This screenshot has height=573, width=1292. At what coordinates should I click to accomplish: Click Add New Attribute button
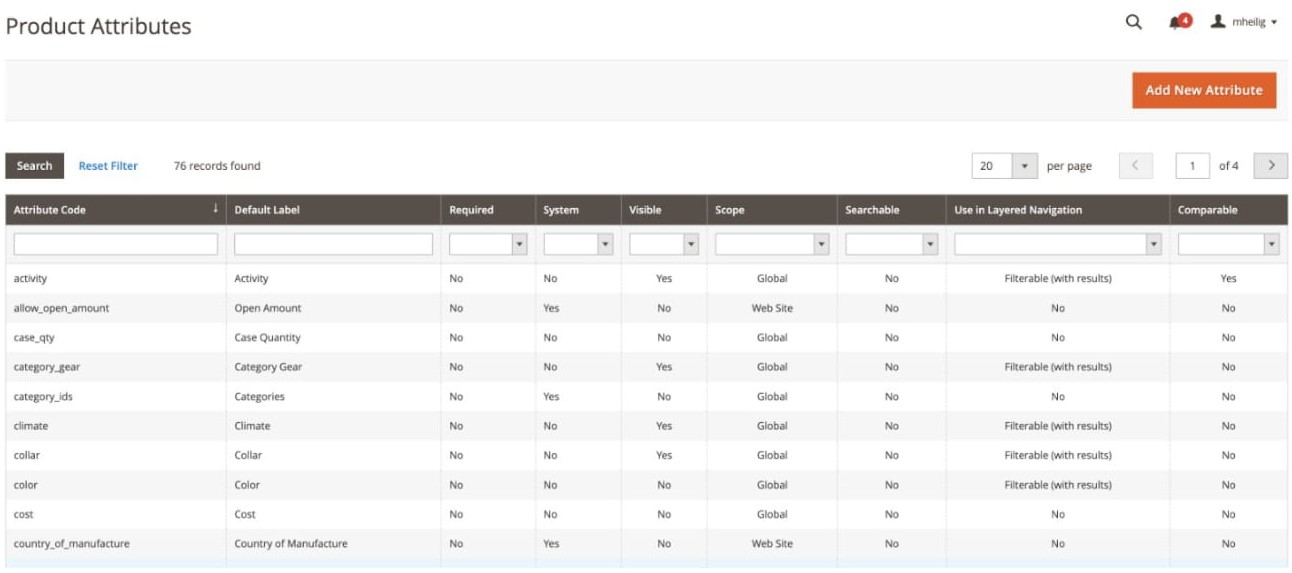1203,90
